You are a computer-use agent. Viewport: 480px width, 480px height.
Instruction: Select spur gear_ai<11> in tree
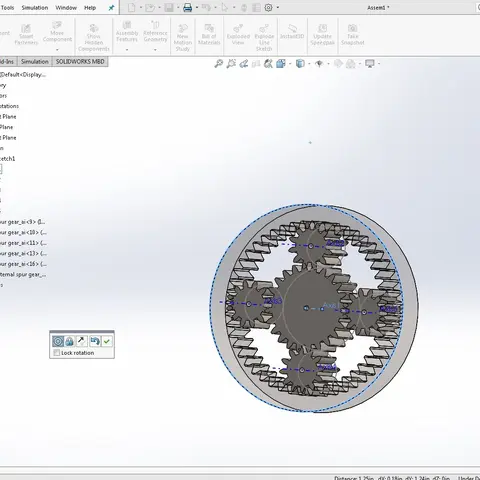click(23, 243)
